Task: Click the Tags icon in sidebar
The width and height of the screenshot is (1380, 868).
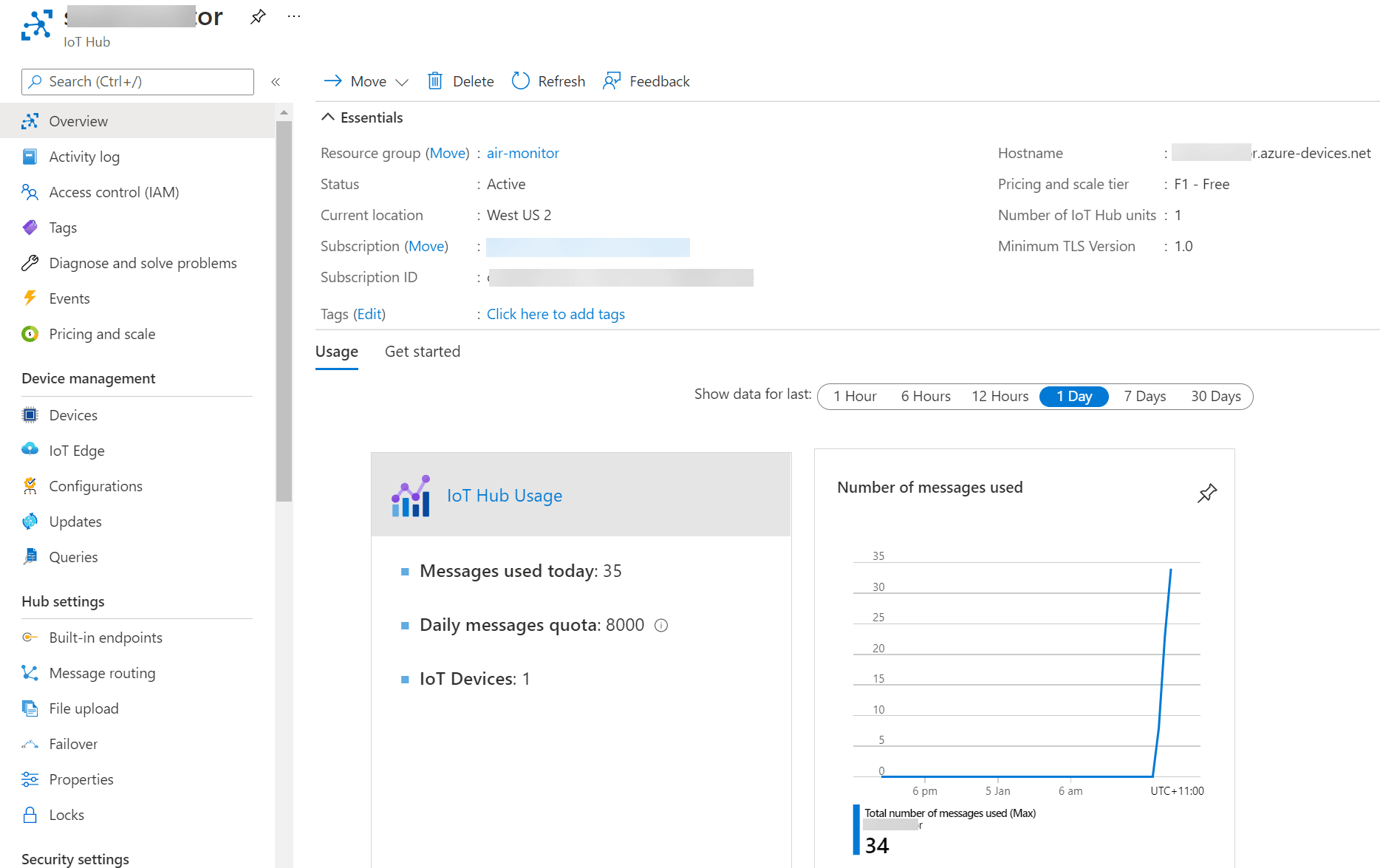Action: click(30, 228)
